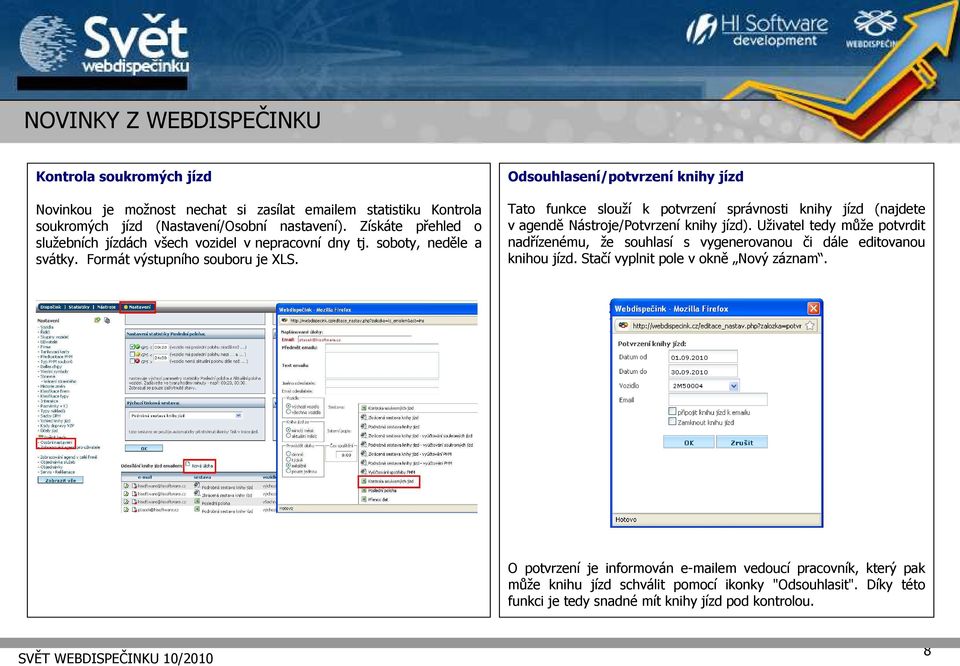Click the 'Odsouhlasení/potvrzení knihy jízd' heading
This screenshot has width=960, height=666.
click(x=625, y=176)
